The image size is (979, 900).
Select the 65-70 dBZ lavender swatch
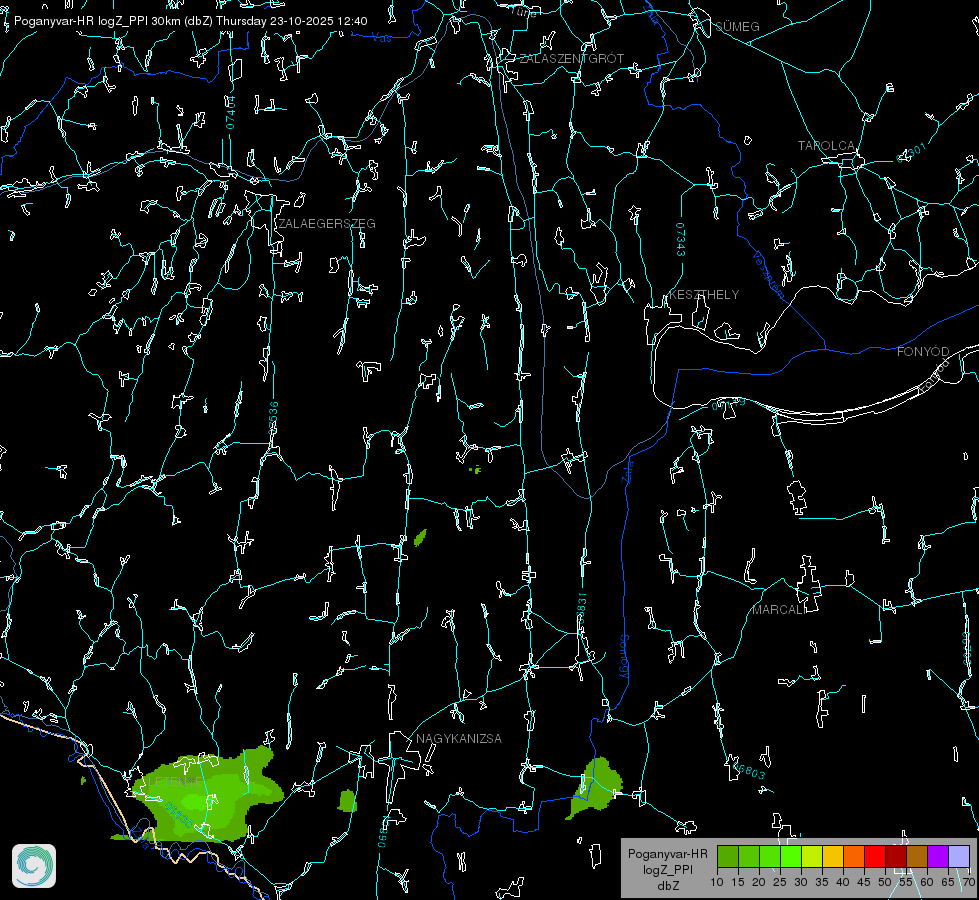(959, 856)
